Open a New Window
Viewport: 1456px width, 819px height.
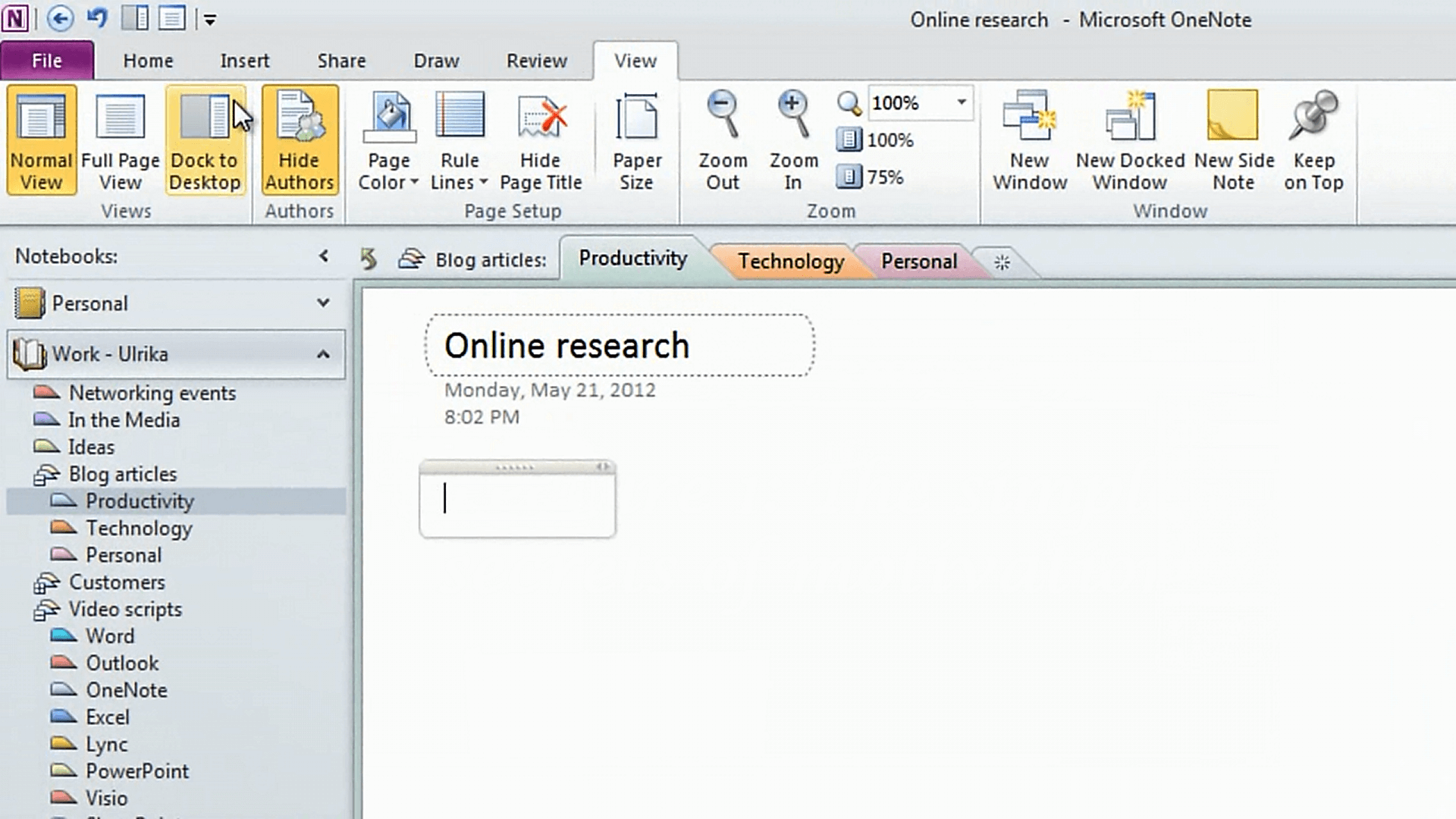click(1030, 140)
